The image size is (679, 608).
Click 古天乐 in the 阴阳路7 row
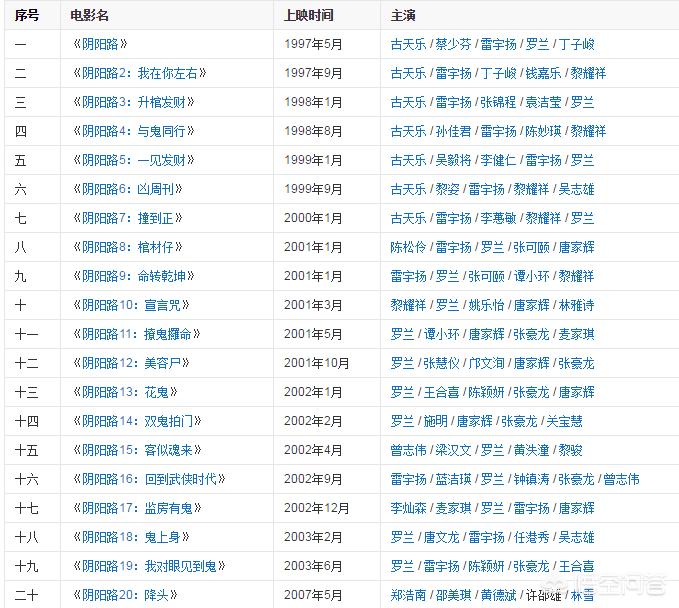click(x=408, y=218)
